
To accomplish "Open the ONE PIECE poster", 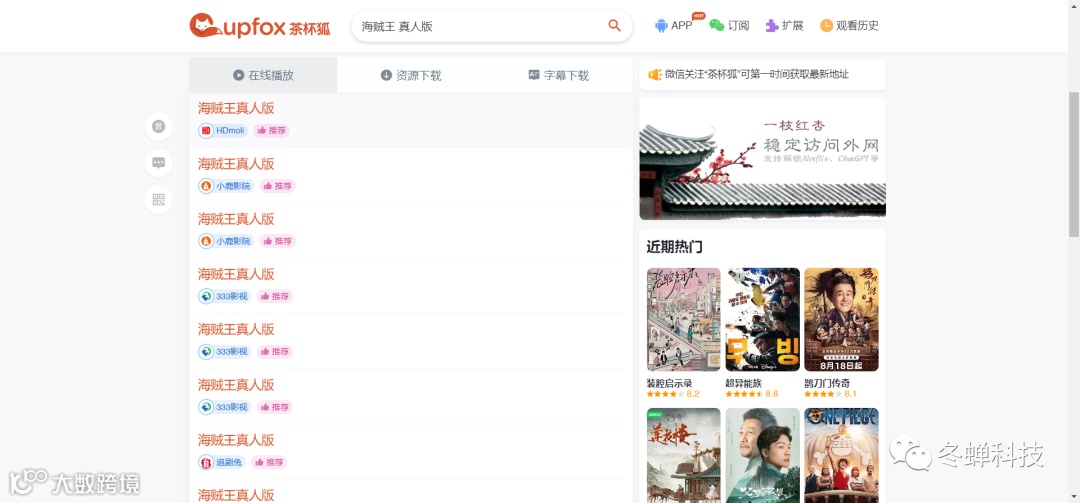I will click(x=841, y=455).
